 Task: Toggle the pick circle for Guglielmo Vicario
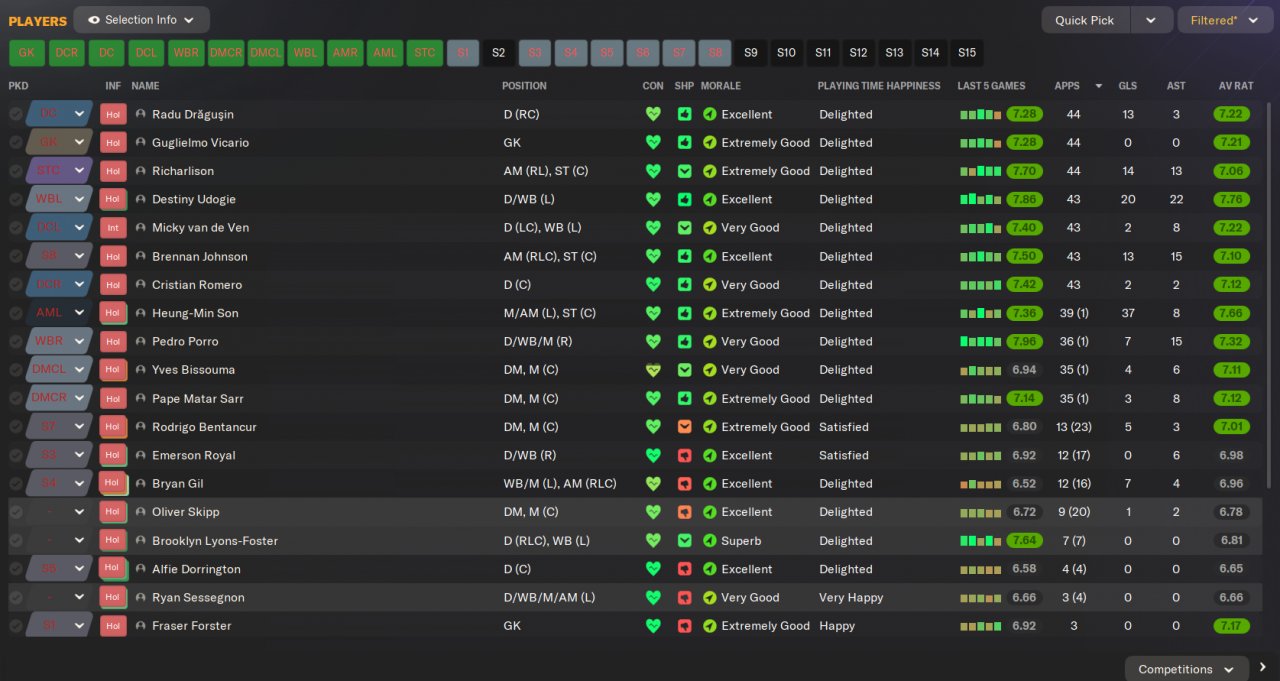[x=16, y=143]
